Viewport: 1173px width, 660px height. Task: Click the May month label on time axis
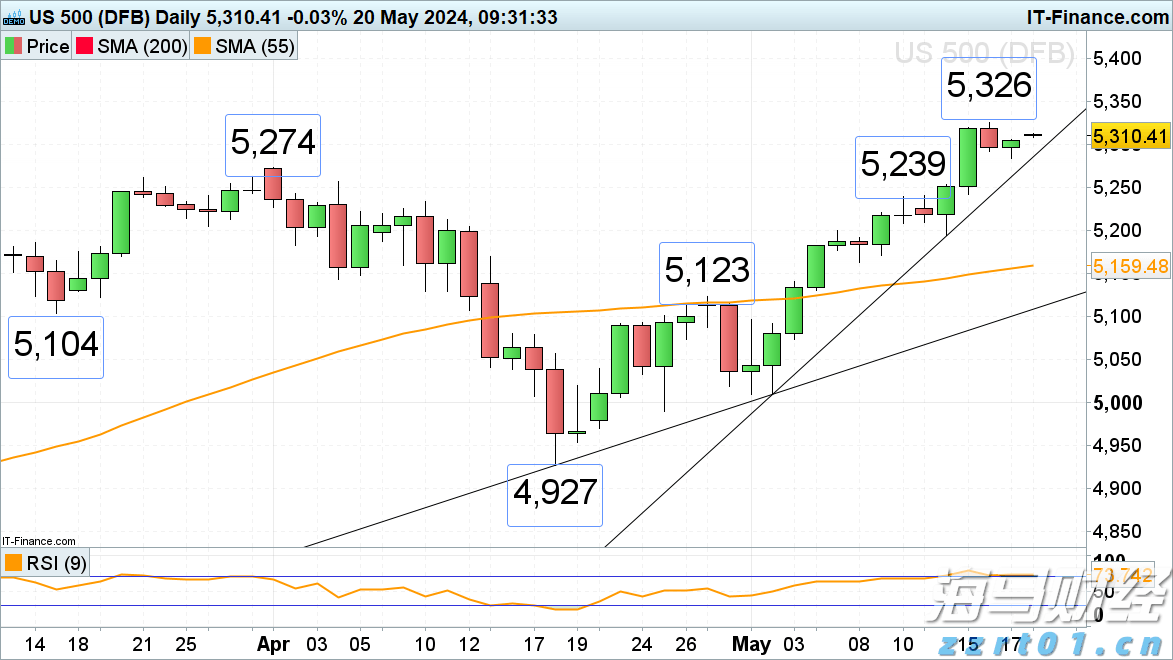(x=752, y=643)
